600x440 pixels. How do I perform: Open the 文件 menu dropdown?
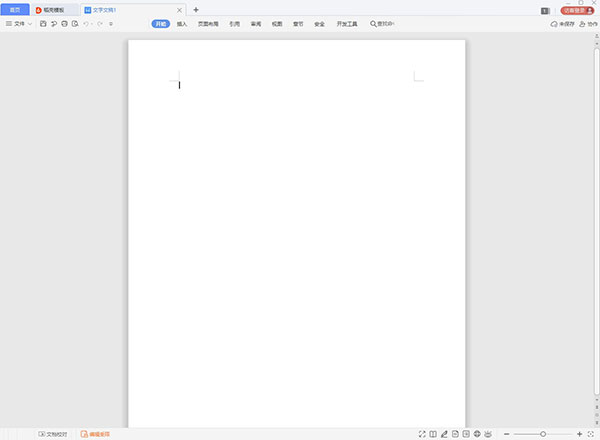19,23
